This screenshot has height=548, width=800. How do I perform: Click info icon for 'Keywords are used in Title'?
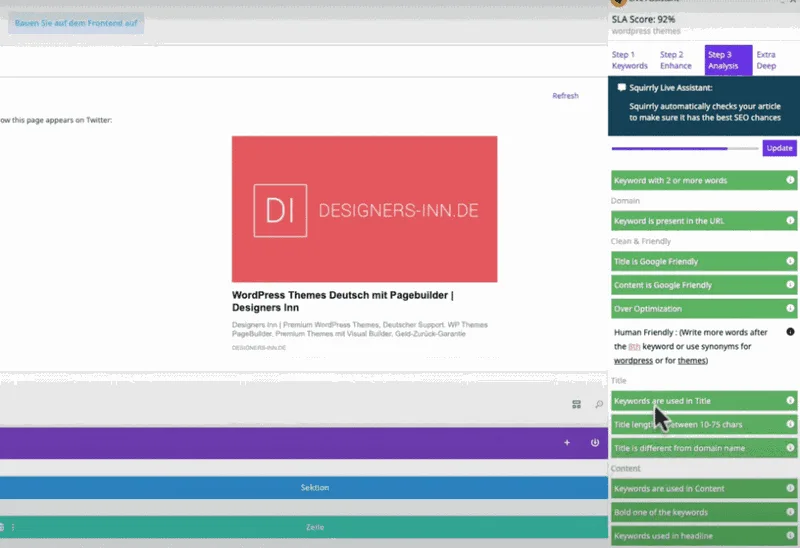click(790, 401)
